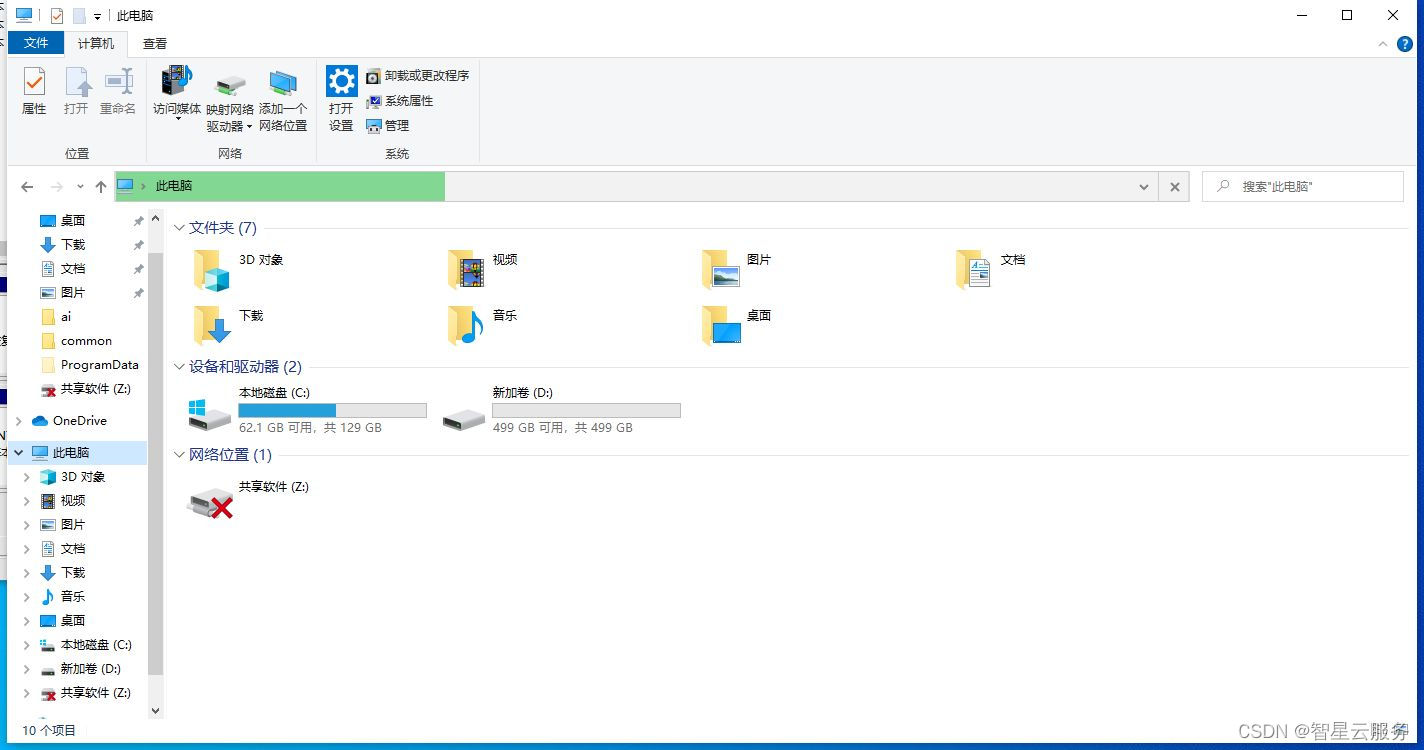This screenshot has height=750, width=1424.
Task: Collapse the ribbon with the chevron
Action: point(1383,44)
